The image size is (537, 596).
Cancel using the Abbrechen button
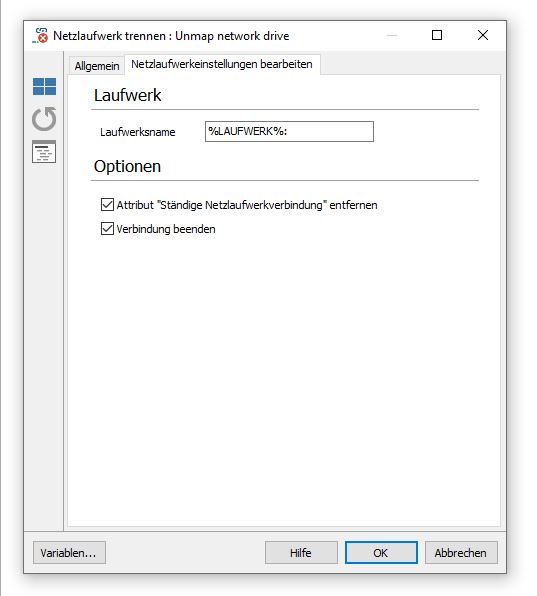click(461, 553)
